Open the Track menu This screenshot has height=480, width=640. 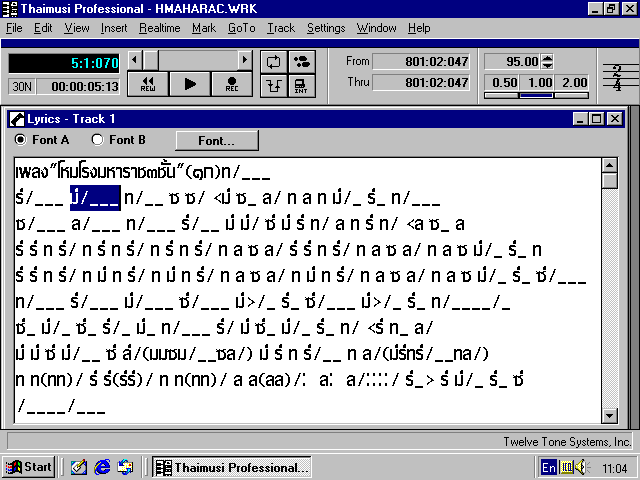tap(281, 28)
